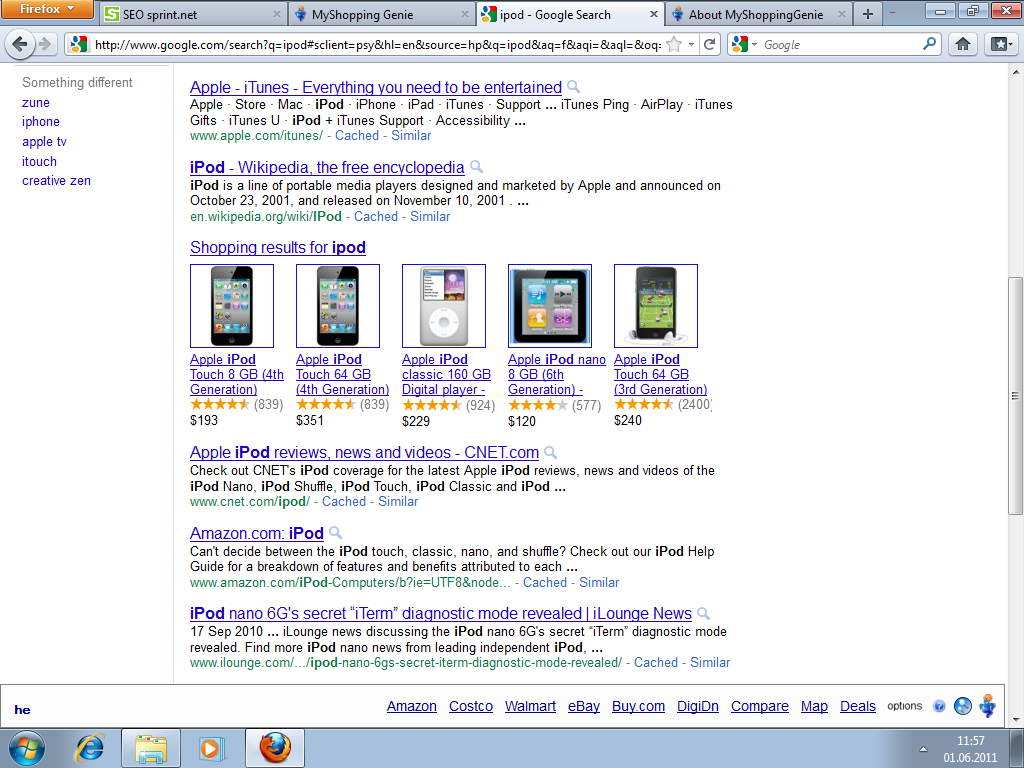Click the blue help icon in Genie bar

coord(939,706)
